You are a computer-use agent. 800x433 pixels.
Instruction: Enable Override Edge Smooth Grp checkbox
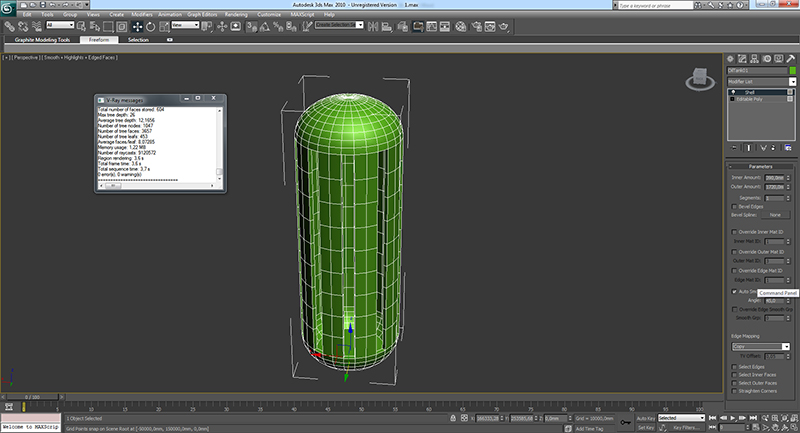click(x=734, y=309)
